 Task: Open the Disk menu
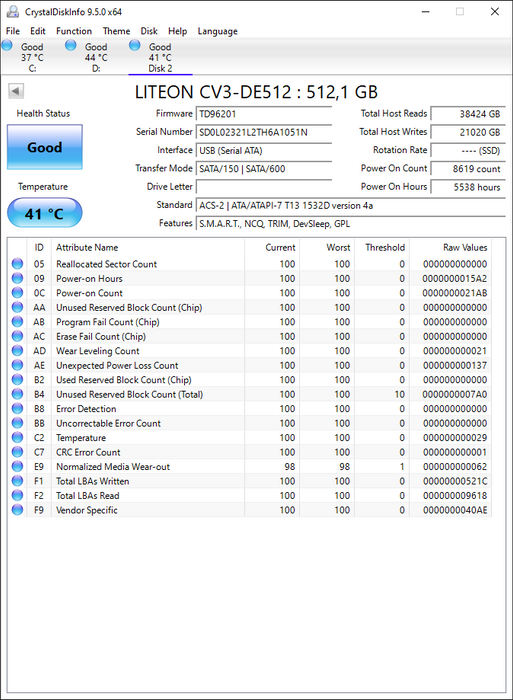click(149, 31)
